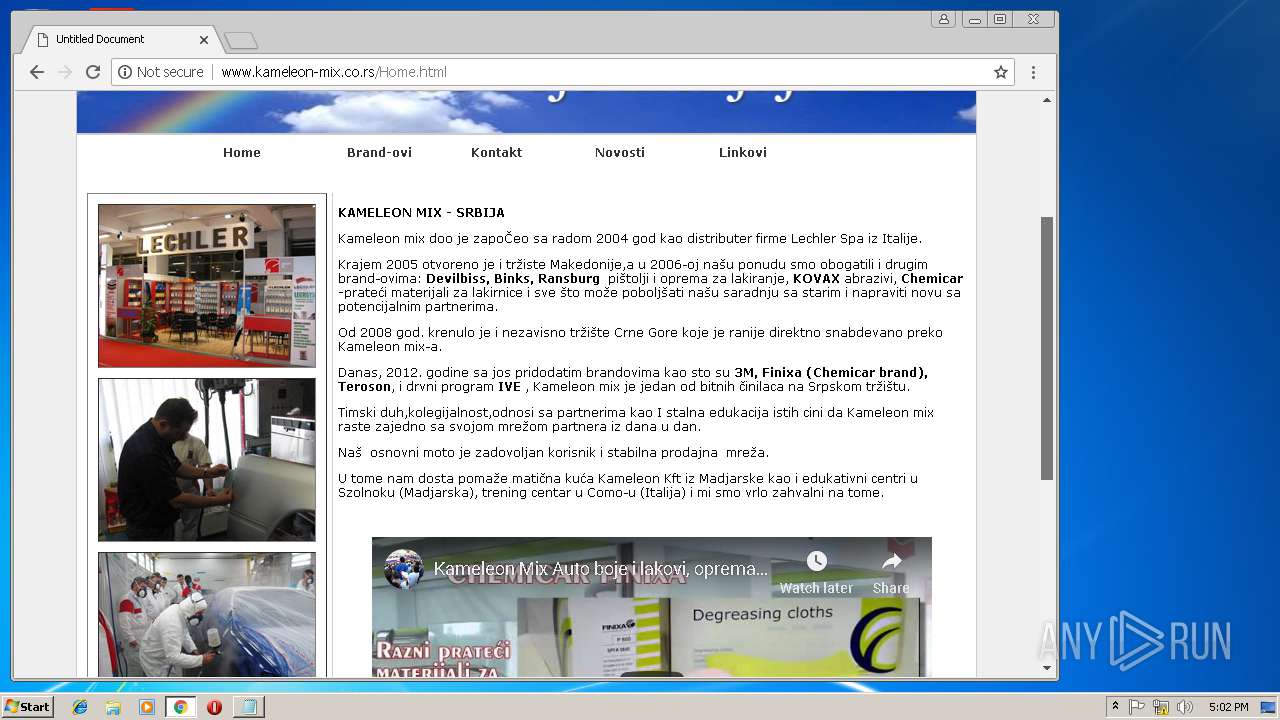The height and width of the screenshot is (720, 1280).
Task: Switch to Chrome in the taskbar
Action: coord(180,707)
